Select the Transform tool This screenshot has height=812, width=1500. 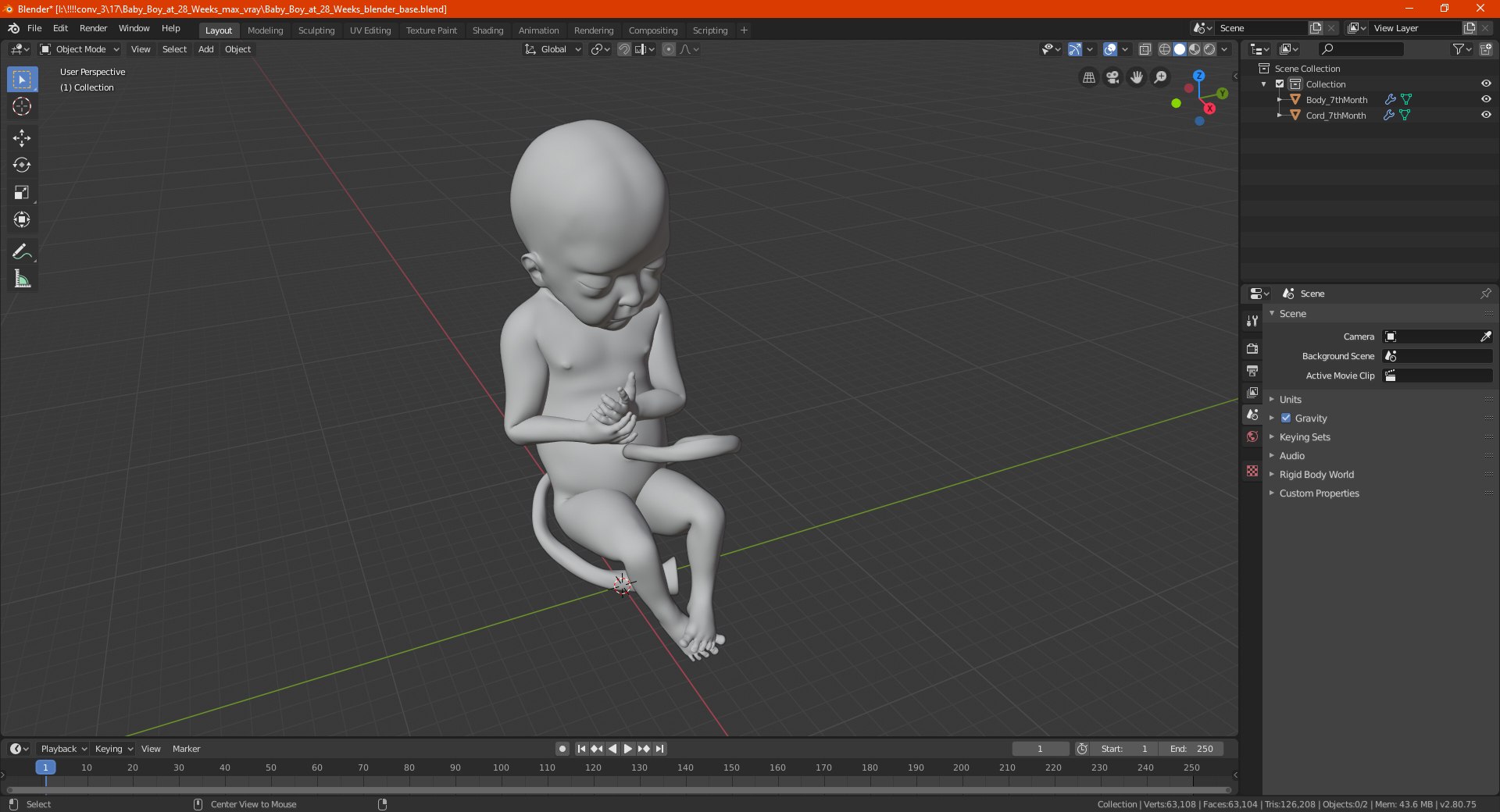[x=22, y=220]
